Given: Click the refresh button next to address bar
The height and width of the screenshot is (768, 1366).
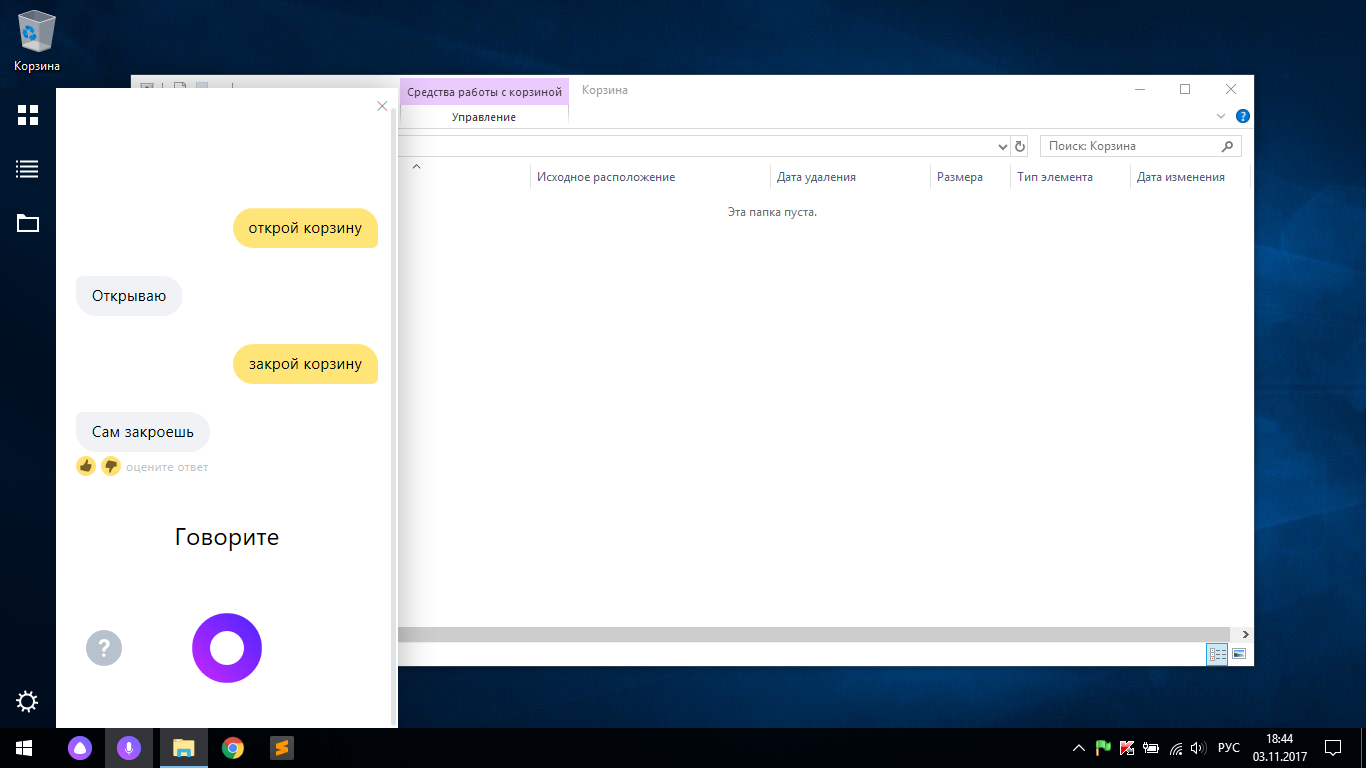Looking at the screenshot, I should coord(1020,146).
